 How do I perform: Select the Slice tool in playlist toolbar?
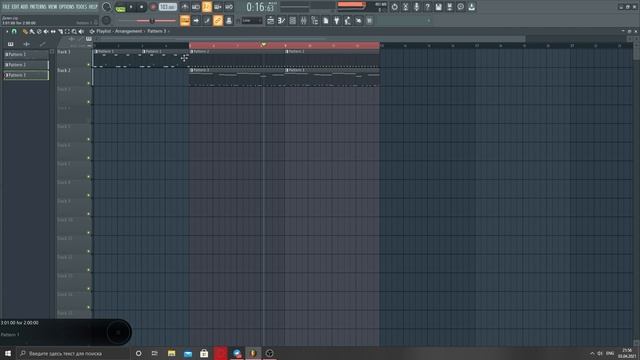[60, 31]
